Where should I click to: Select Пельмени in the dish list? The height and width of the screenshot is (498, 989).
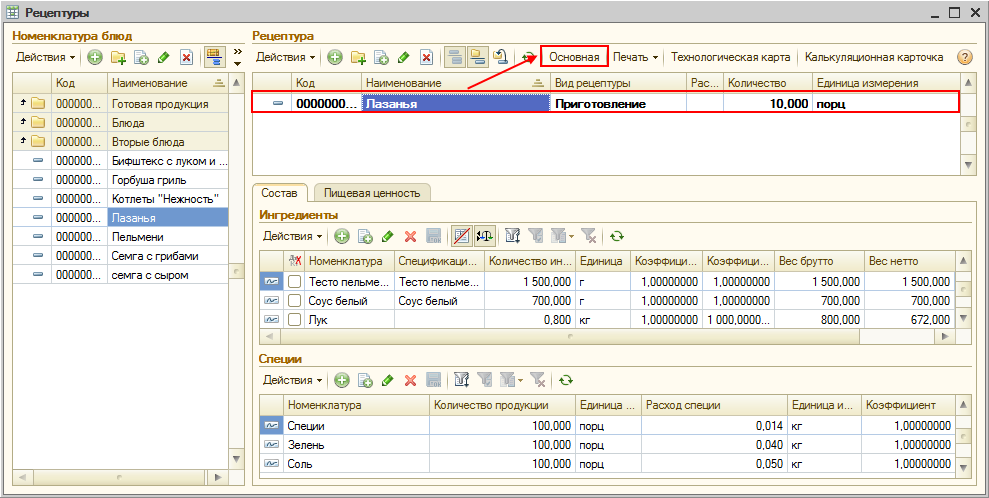tap(137, 236)
